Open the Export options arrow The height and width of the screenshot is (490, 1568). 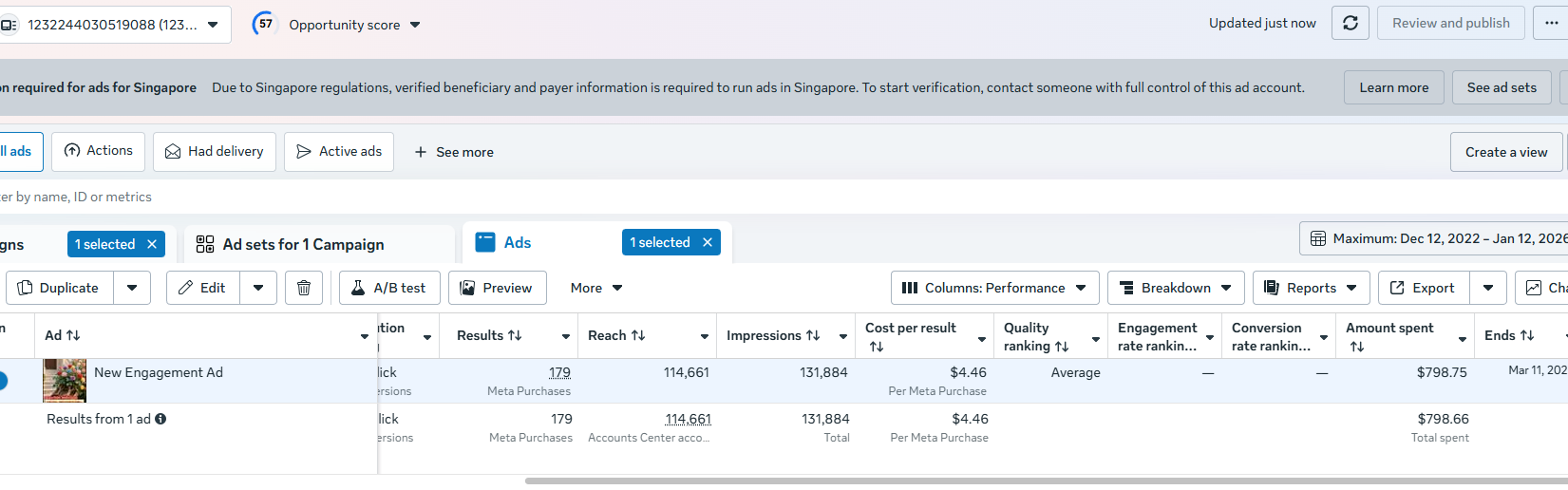click(1488, 288)
